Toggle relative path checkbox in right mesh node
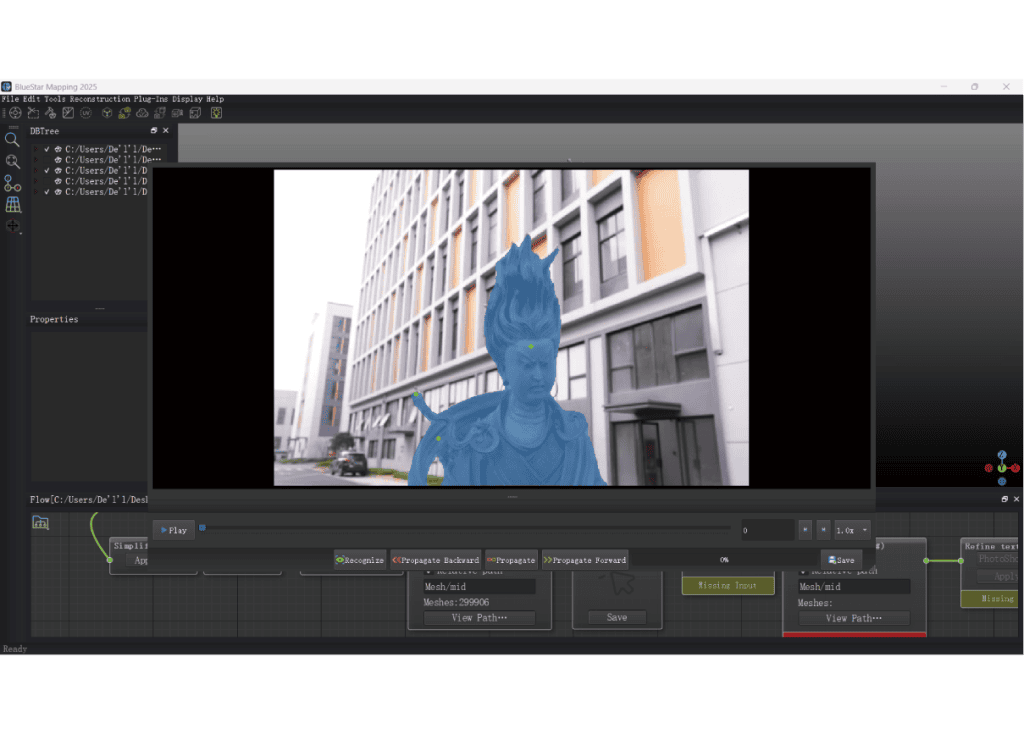1024x734 pixels. [x=803, y=572]
